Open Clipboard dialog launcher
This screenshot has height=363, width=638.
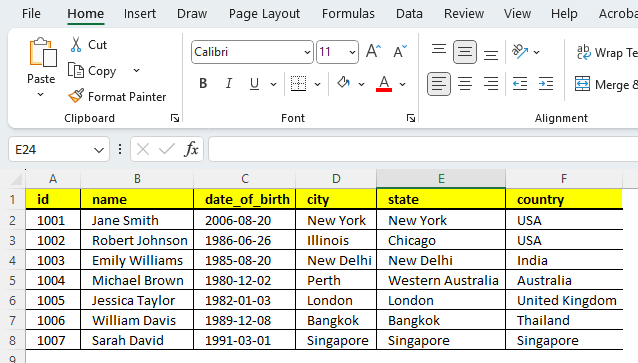(175, 118)
